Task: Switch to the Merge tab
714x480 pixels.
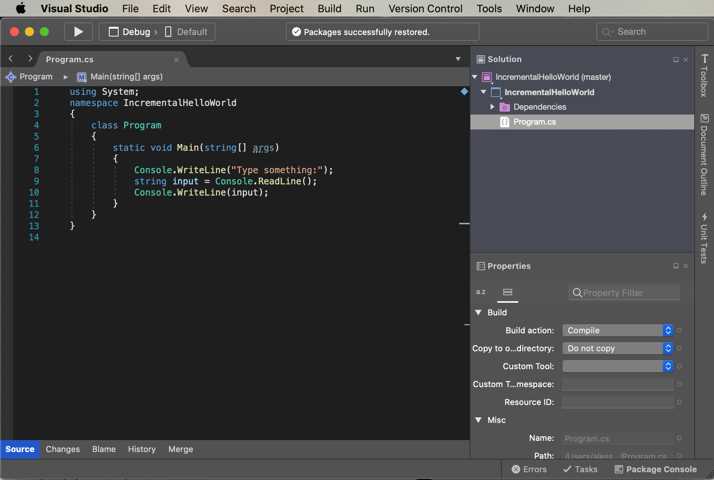Action: point(180,449)
